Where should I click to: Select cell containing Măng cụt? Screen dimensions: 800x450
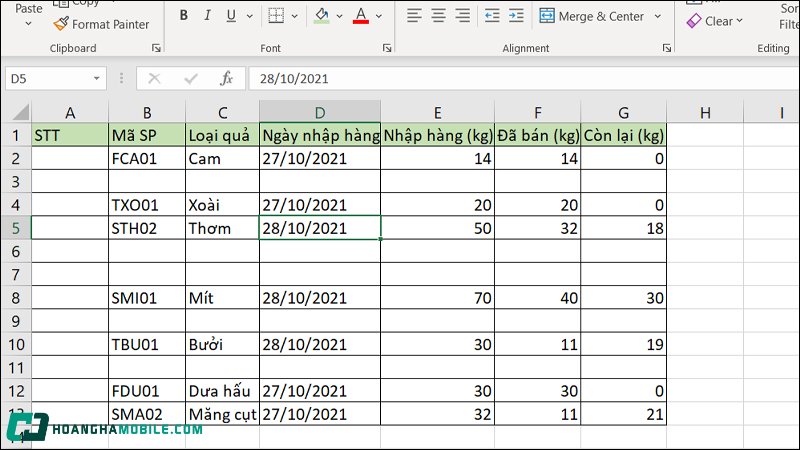tap(222, 414)
